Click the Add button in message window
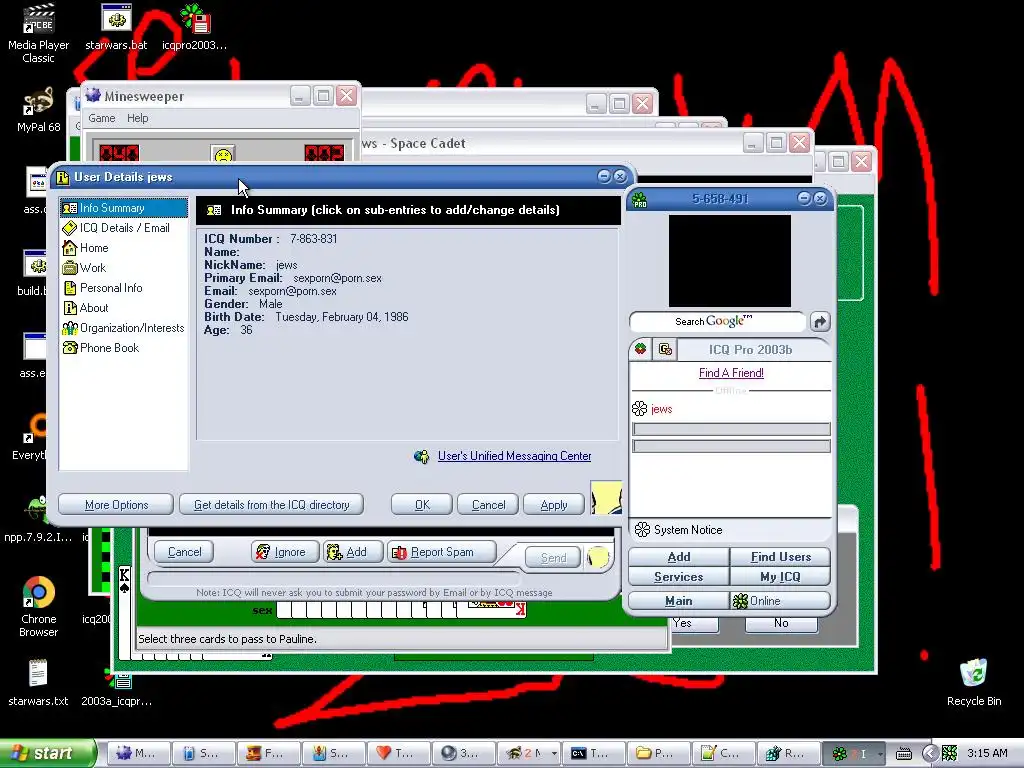The image size is (1024, 768). click(x=351, y=552)
